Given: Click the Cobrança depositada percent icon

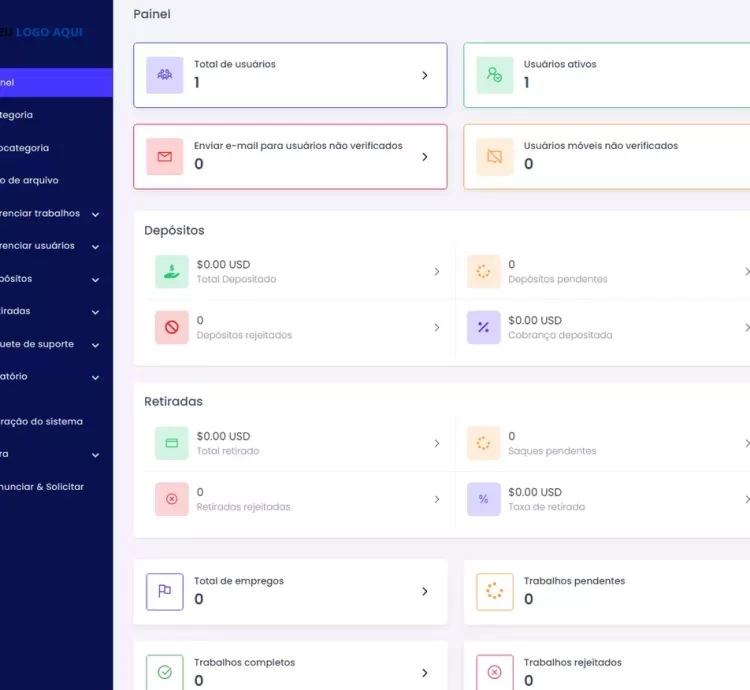Looking at the screenshot, I should coord(483,327).
